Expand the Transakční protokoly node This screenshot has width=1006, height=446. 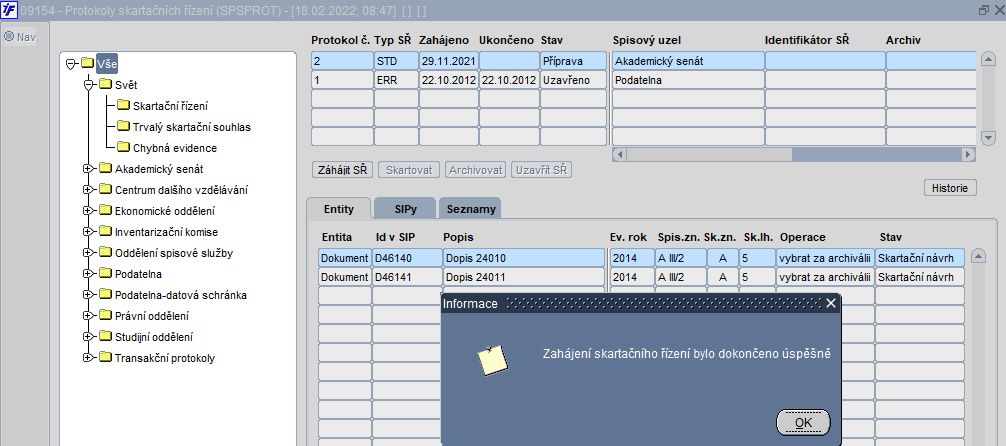[88, 358]
